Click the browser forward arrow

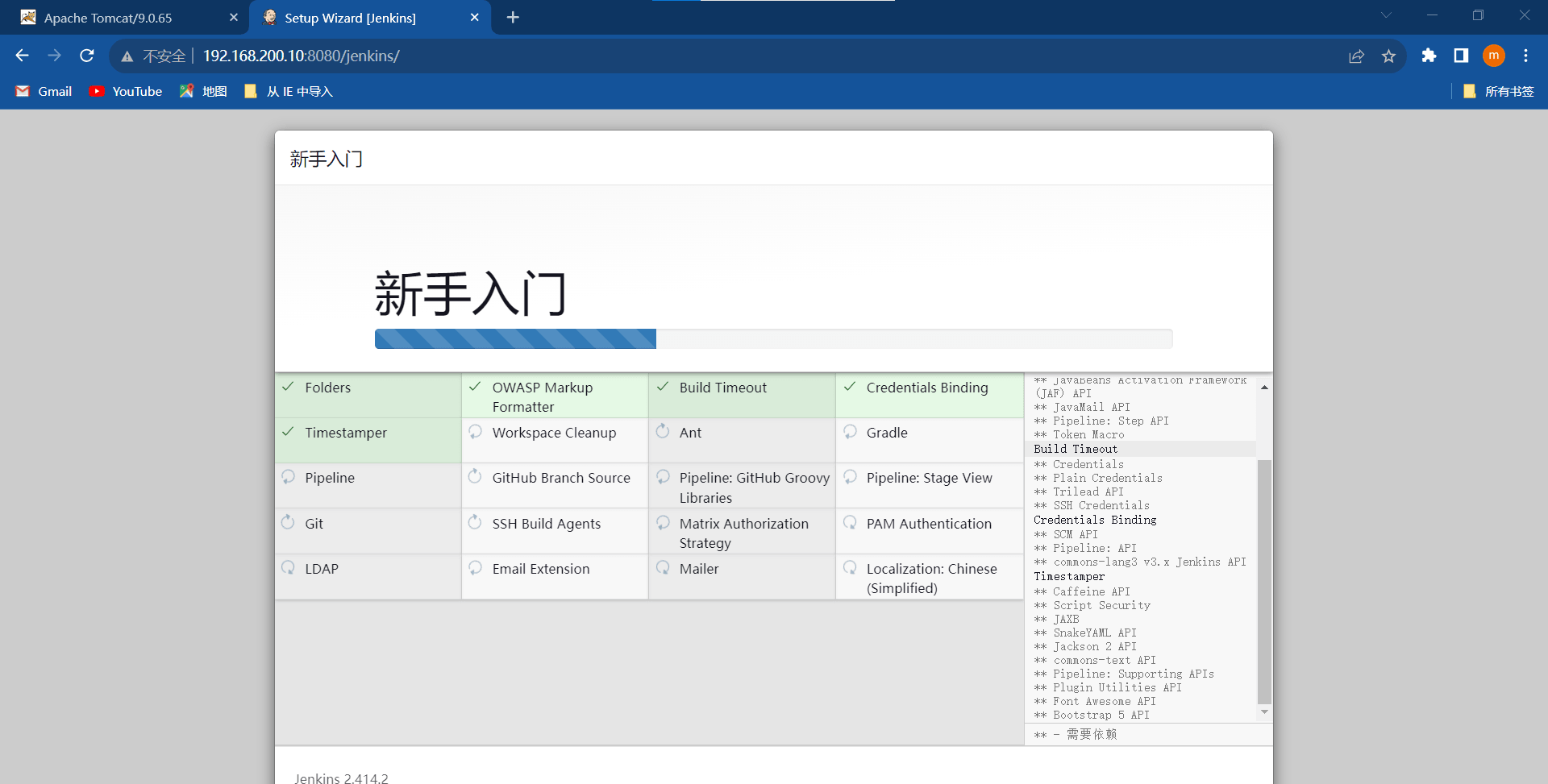coord(54,56)
